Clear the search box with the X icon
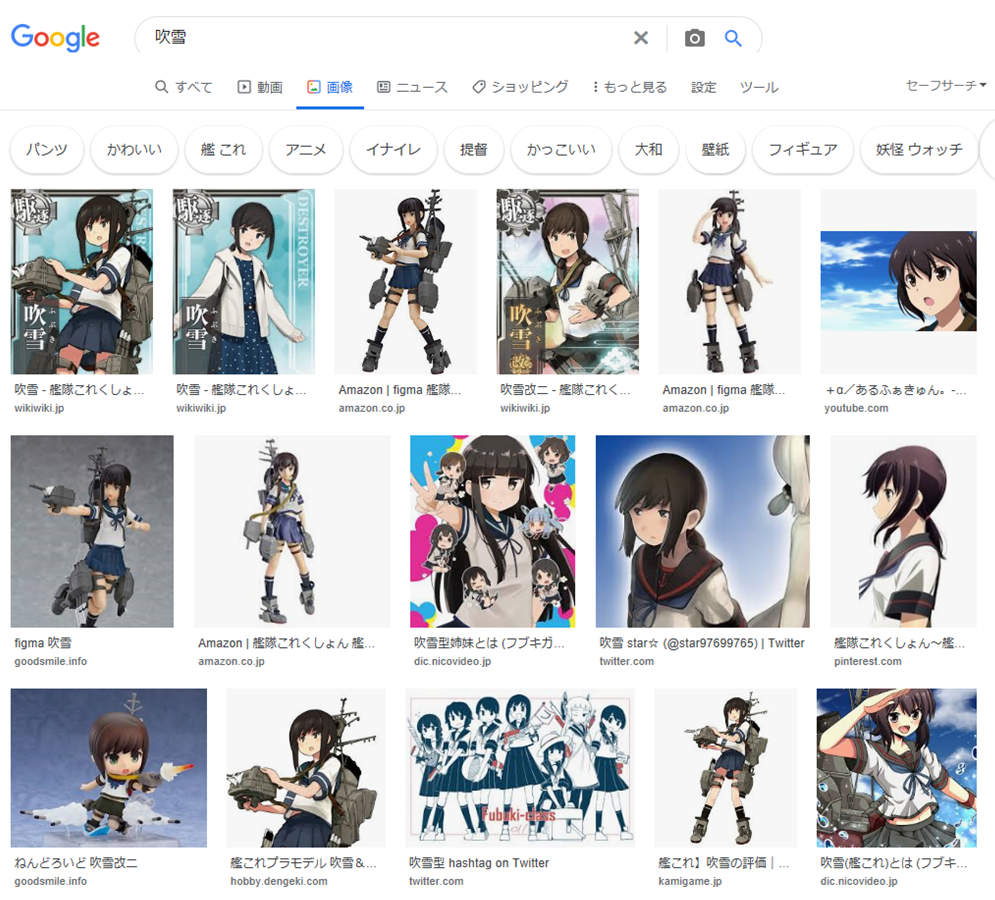The width and height of the screenshot is (995, 900). click(641, 38)
